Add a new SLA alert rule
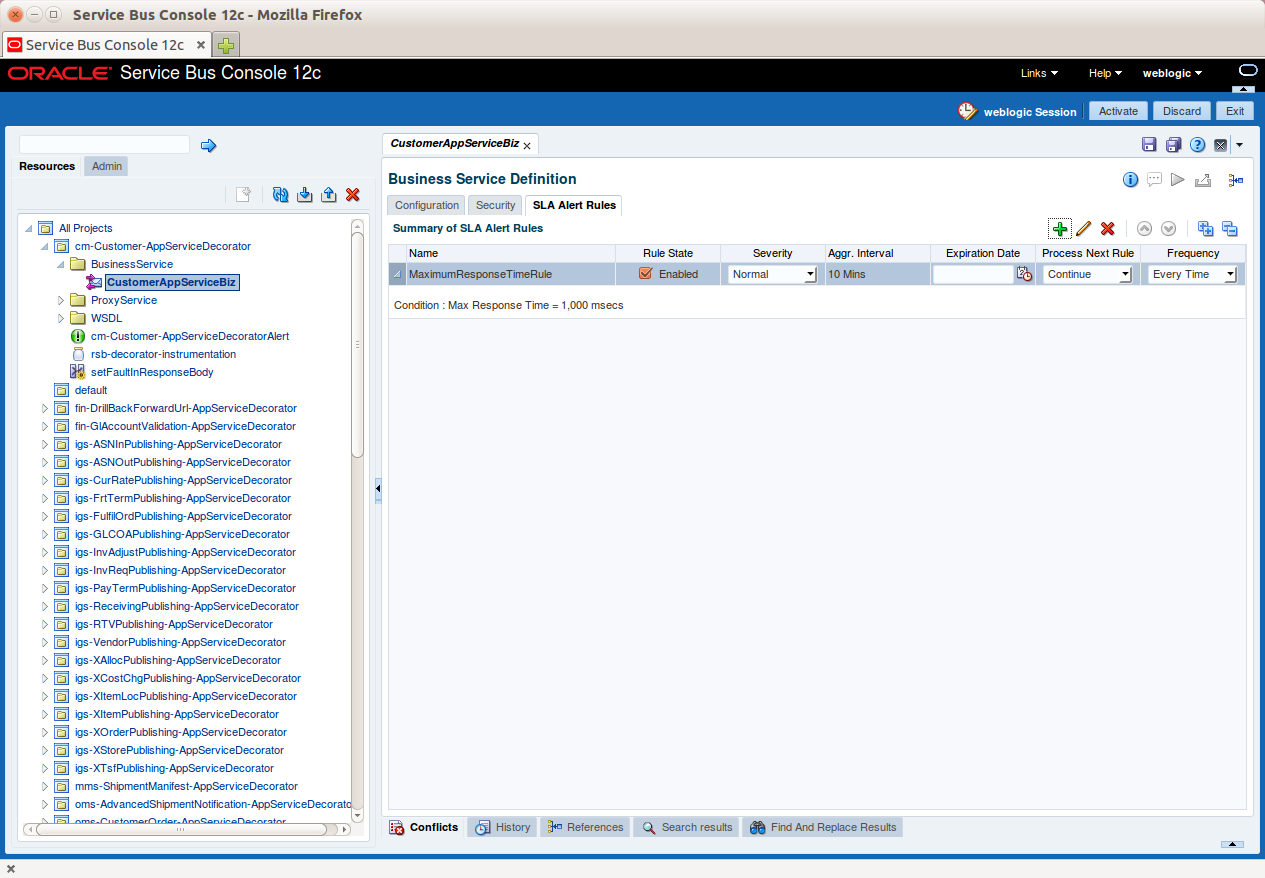 [1060, 229]
